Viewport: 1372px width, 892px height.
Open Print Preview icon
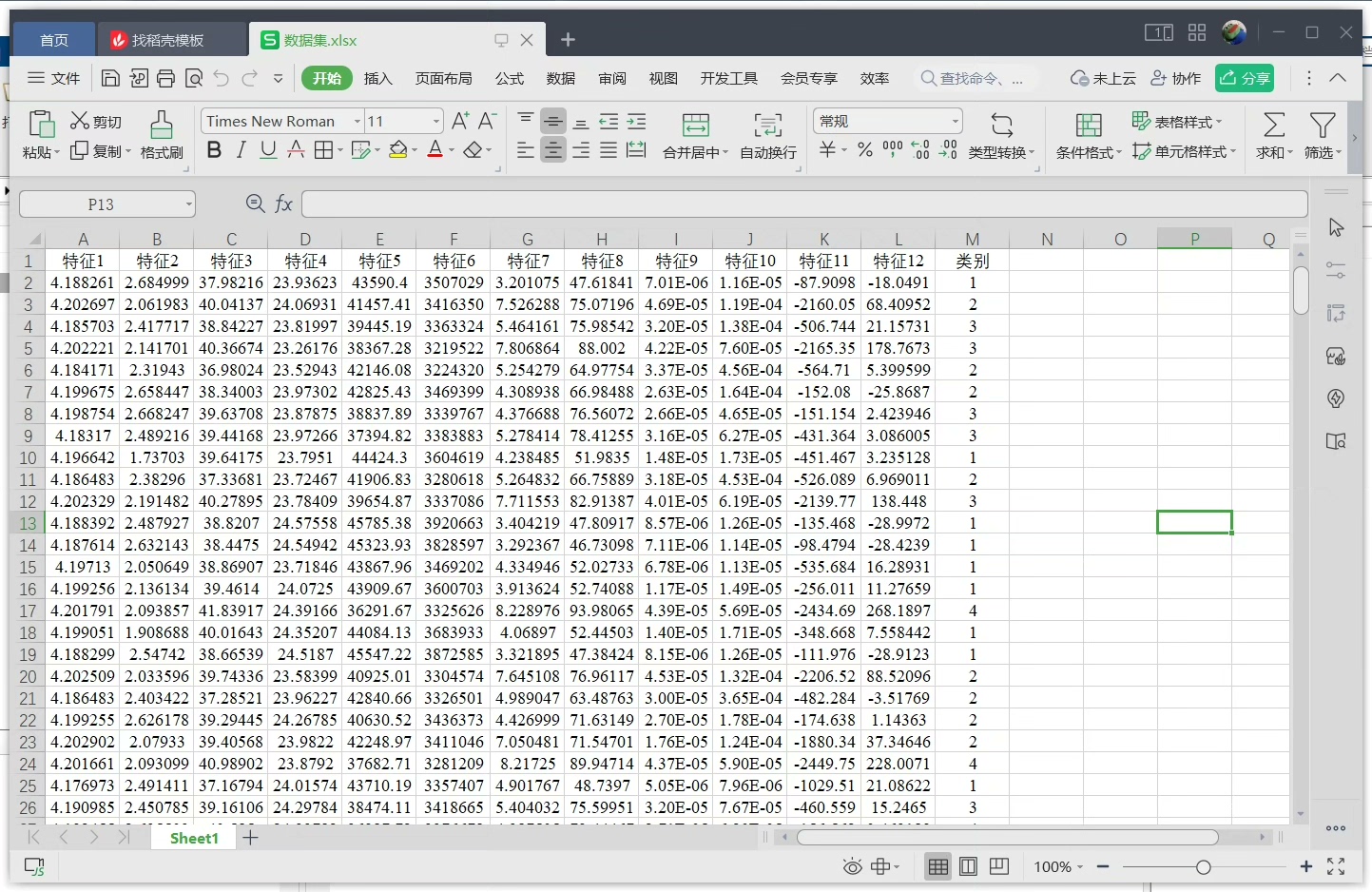tap(194, 78)
